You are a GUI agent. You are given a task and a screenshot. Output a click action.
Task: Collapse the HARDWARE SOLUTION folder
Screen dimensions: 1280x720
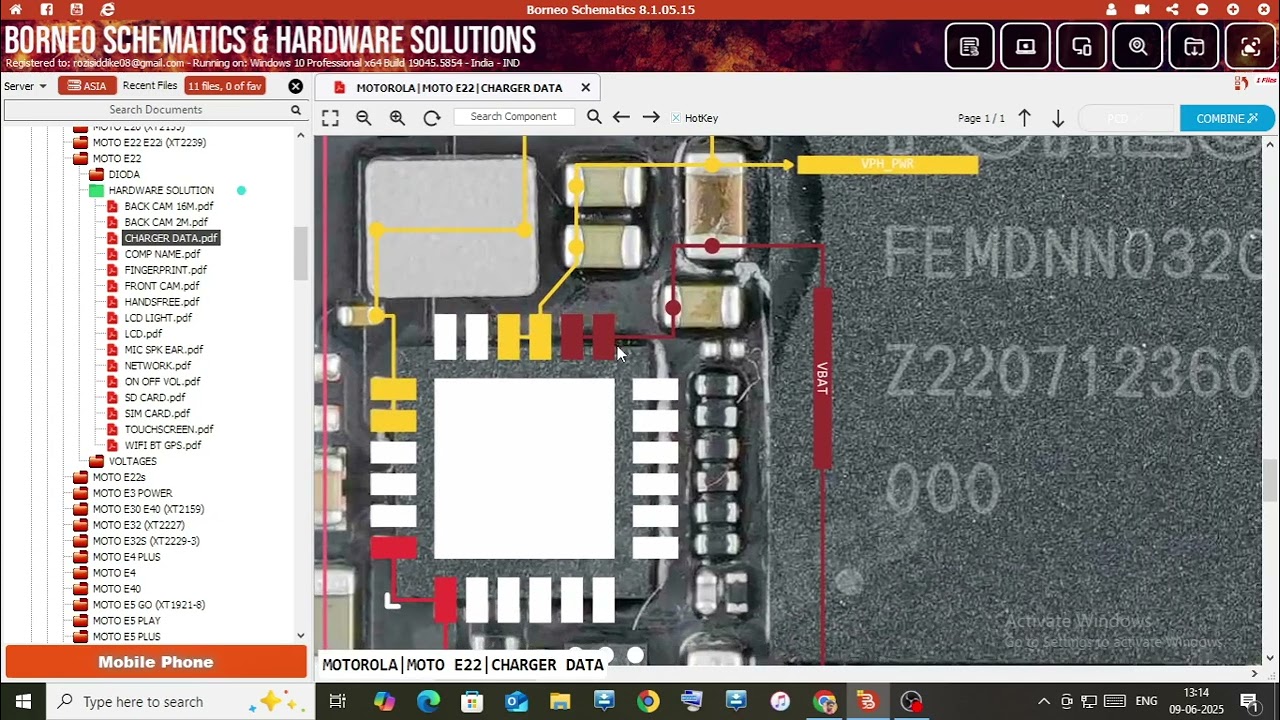pyautogui.click(x=161, y=191)
